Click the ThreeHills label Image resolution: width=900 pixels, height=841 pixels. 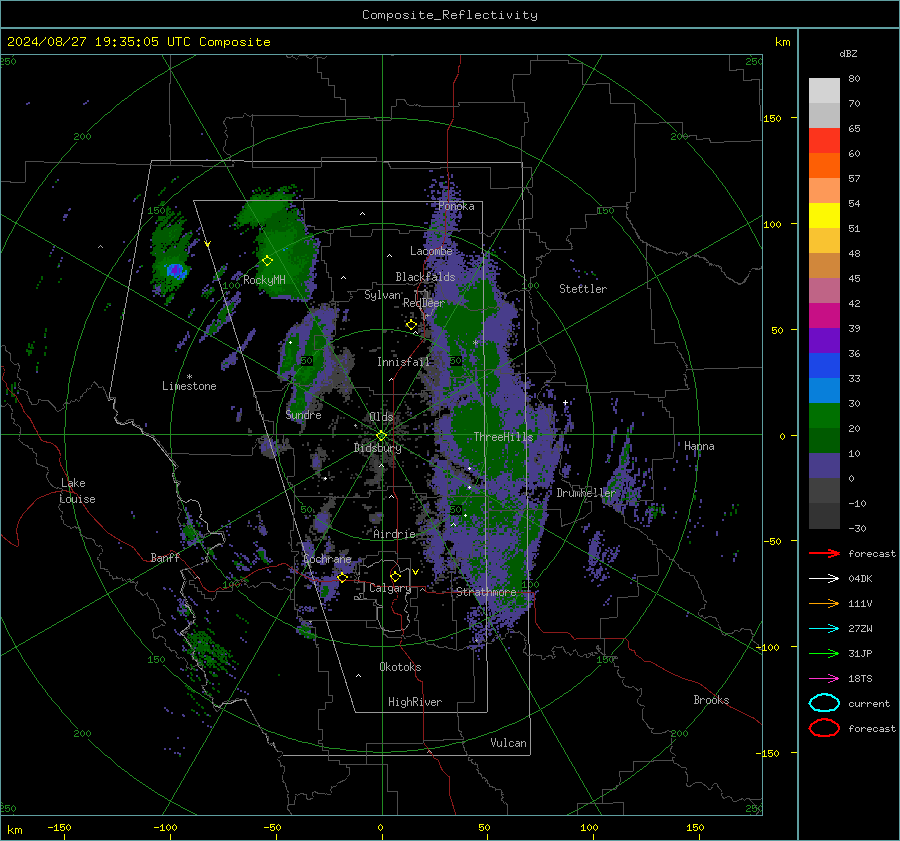pyautogui.click(x=503, y=437)
